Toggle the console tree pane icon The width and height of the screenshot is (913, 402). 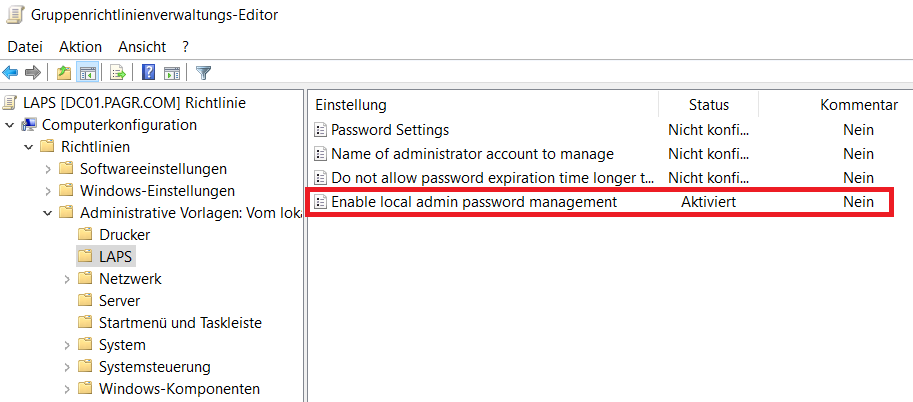[87, 72]
